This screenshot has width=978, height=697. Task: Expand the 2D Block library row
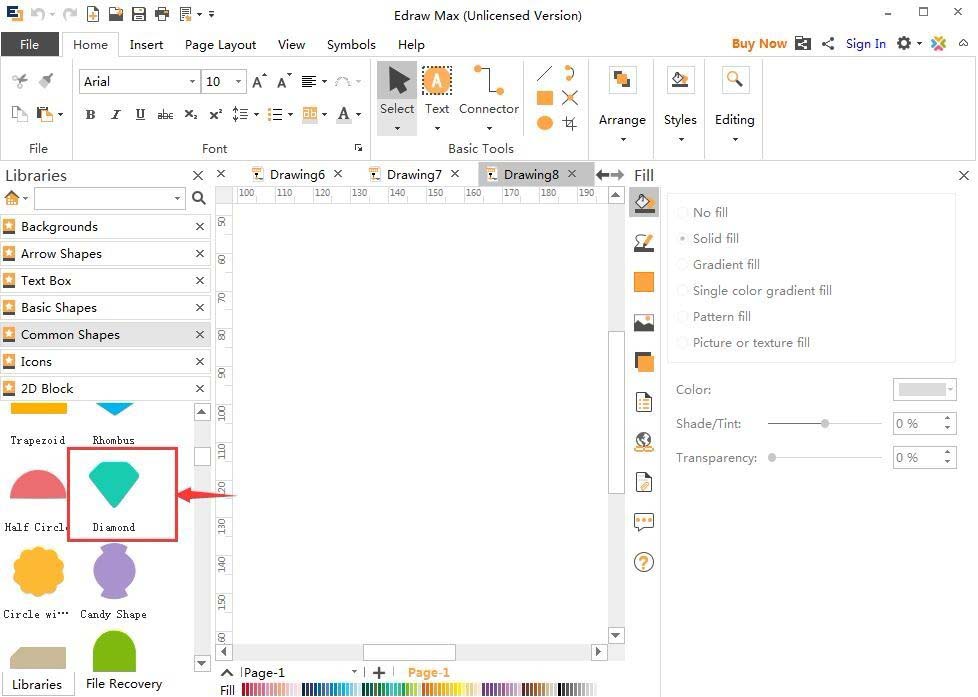coord(105,389)
